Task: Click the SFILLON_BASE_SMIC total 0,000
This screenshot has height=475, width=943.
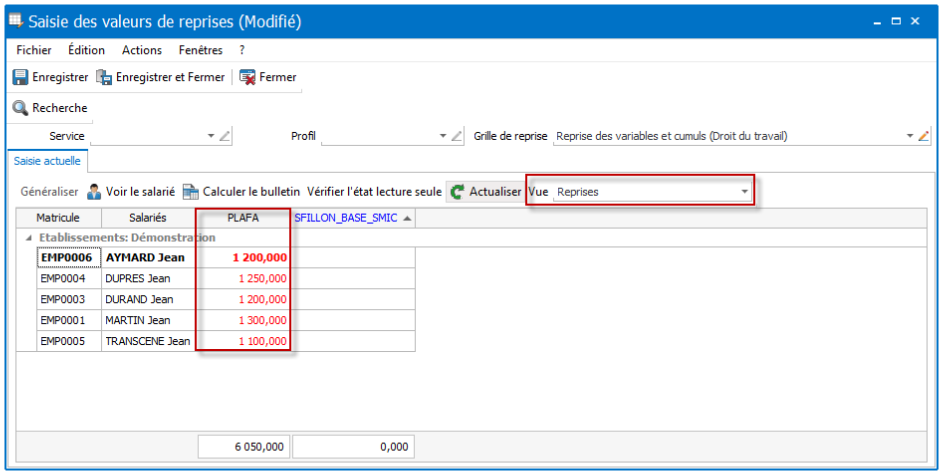Action: tap(354, 447)
